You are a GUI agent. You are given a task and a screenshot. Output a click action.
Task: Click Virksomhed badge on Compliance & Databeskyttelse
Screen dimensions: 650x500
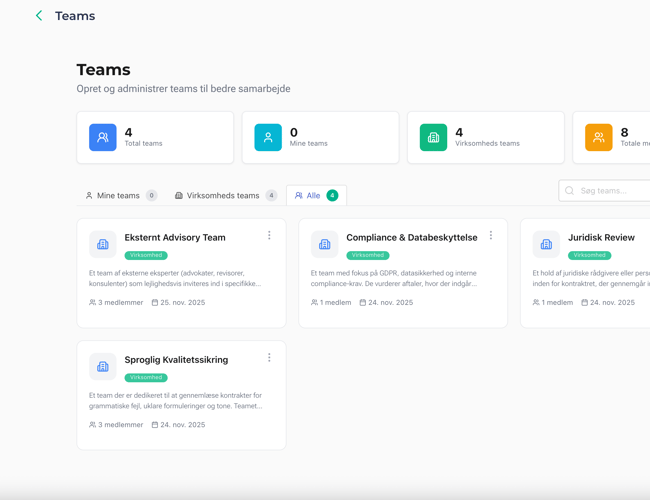[368, 255]
